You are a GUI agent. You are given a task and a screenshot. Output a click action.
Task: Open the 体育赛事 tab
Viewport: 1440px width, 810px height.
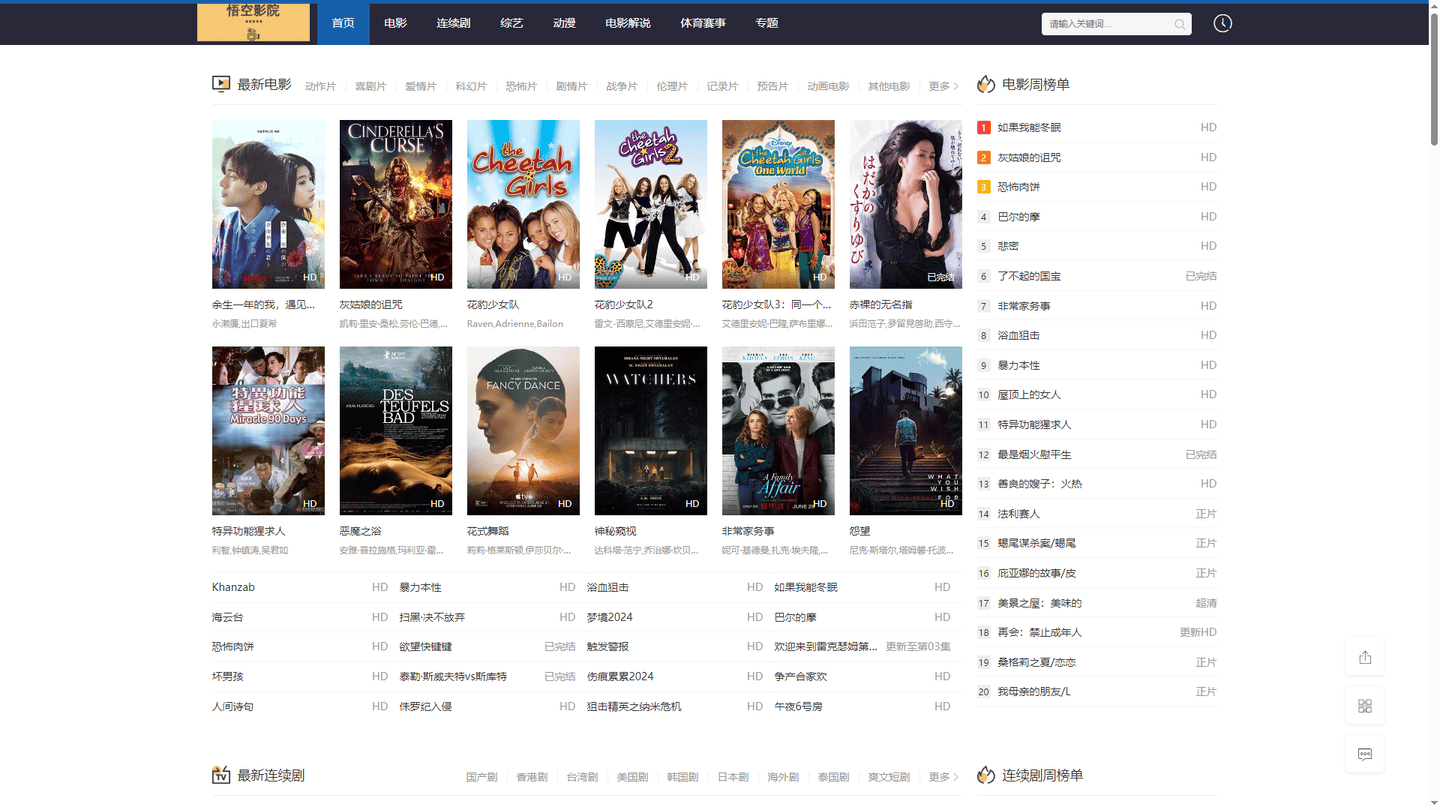pyautogui.click(x=703, y=23)
